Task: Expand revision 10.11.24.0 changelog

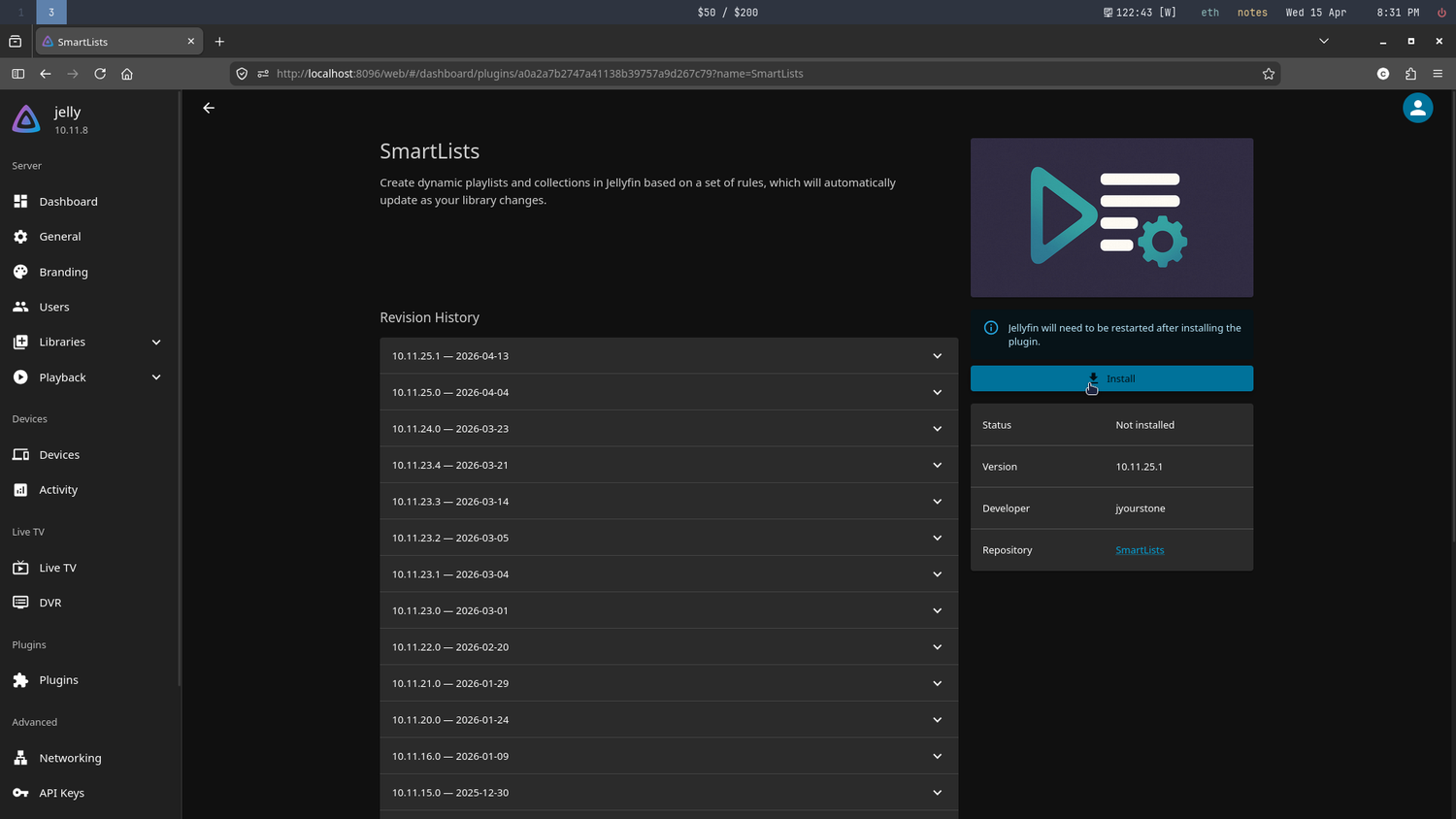Action: [x=669, y=429]
